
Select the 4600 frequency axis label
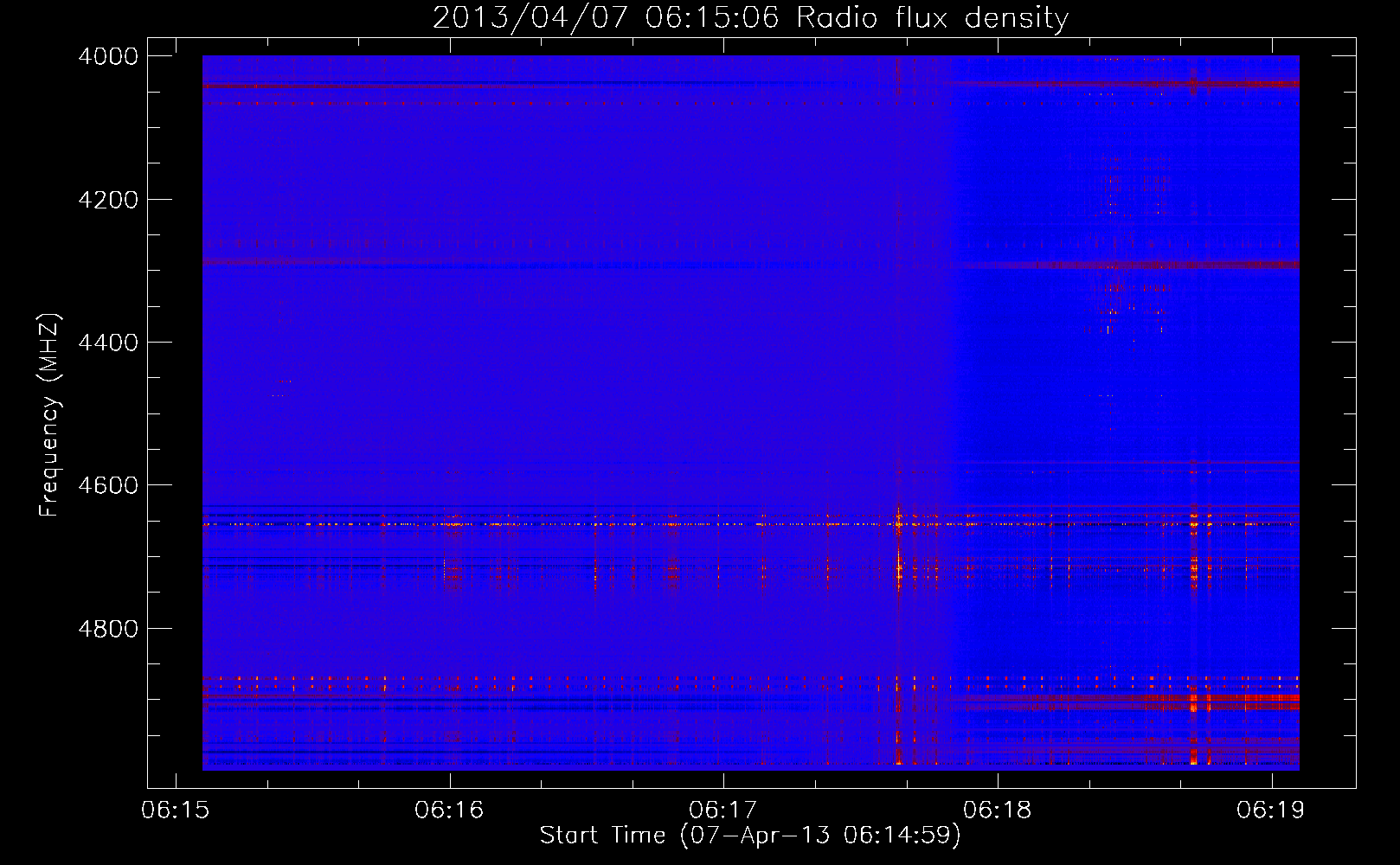coord(108,485)
